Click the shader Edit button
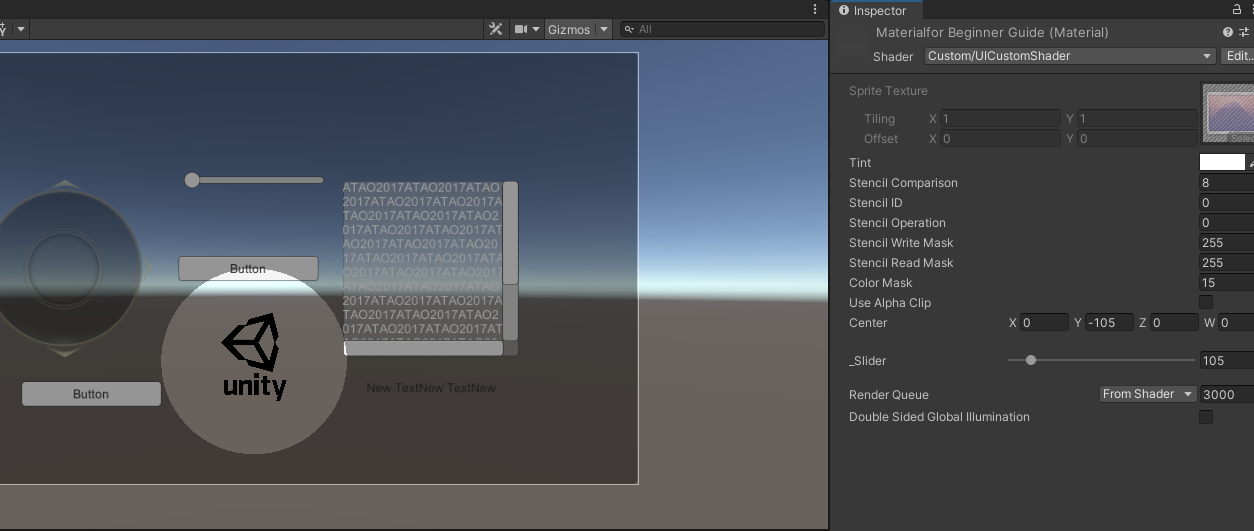The width and height of the screenshot is (1254, 531). coord(1238,56)
